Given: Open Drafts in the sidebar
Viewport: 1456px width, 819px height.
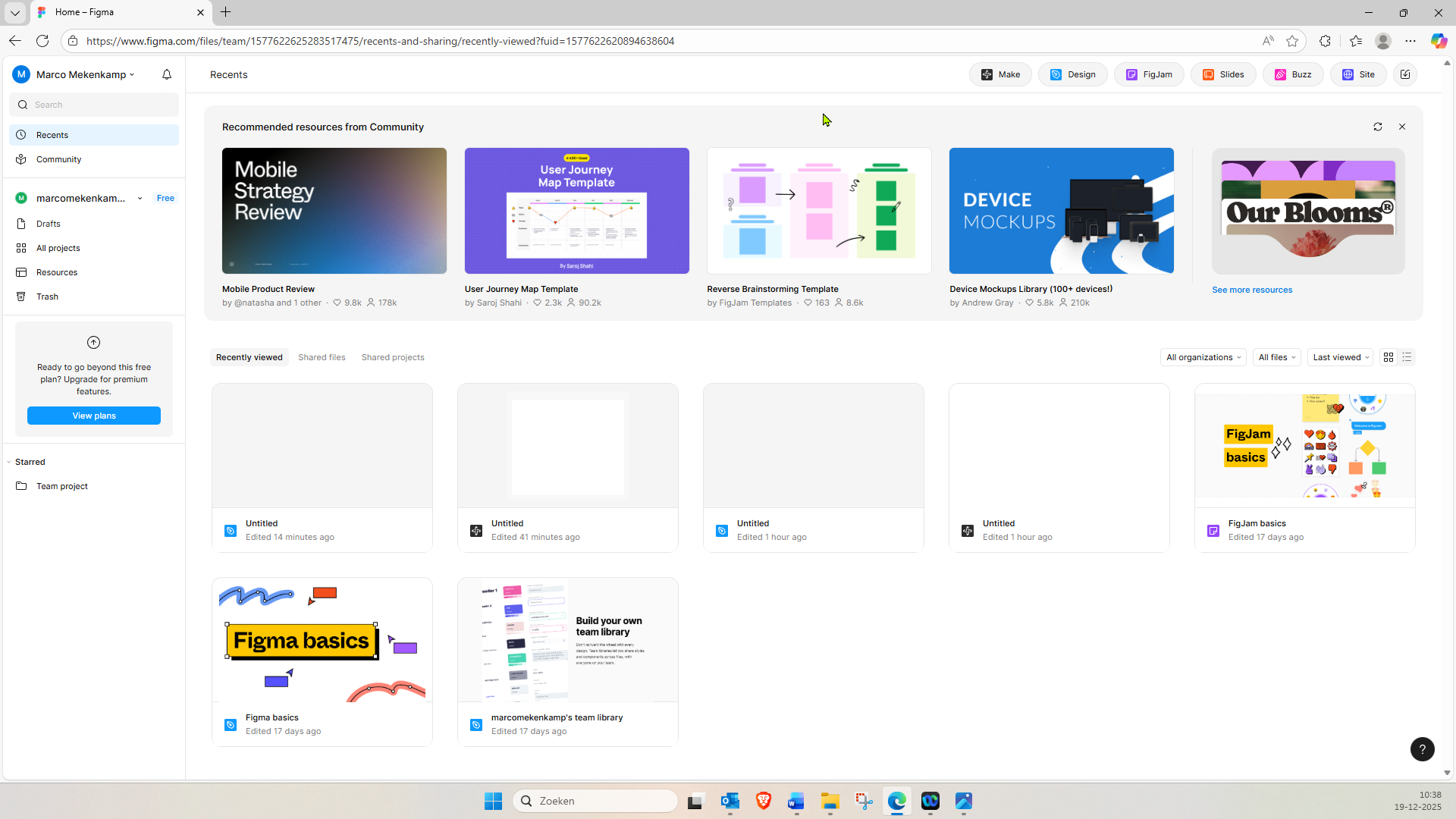Looking at the screenshot, I should click(x=94, y=224).
